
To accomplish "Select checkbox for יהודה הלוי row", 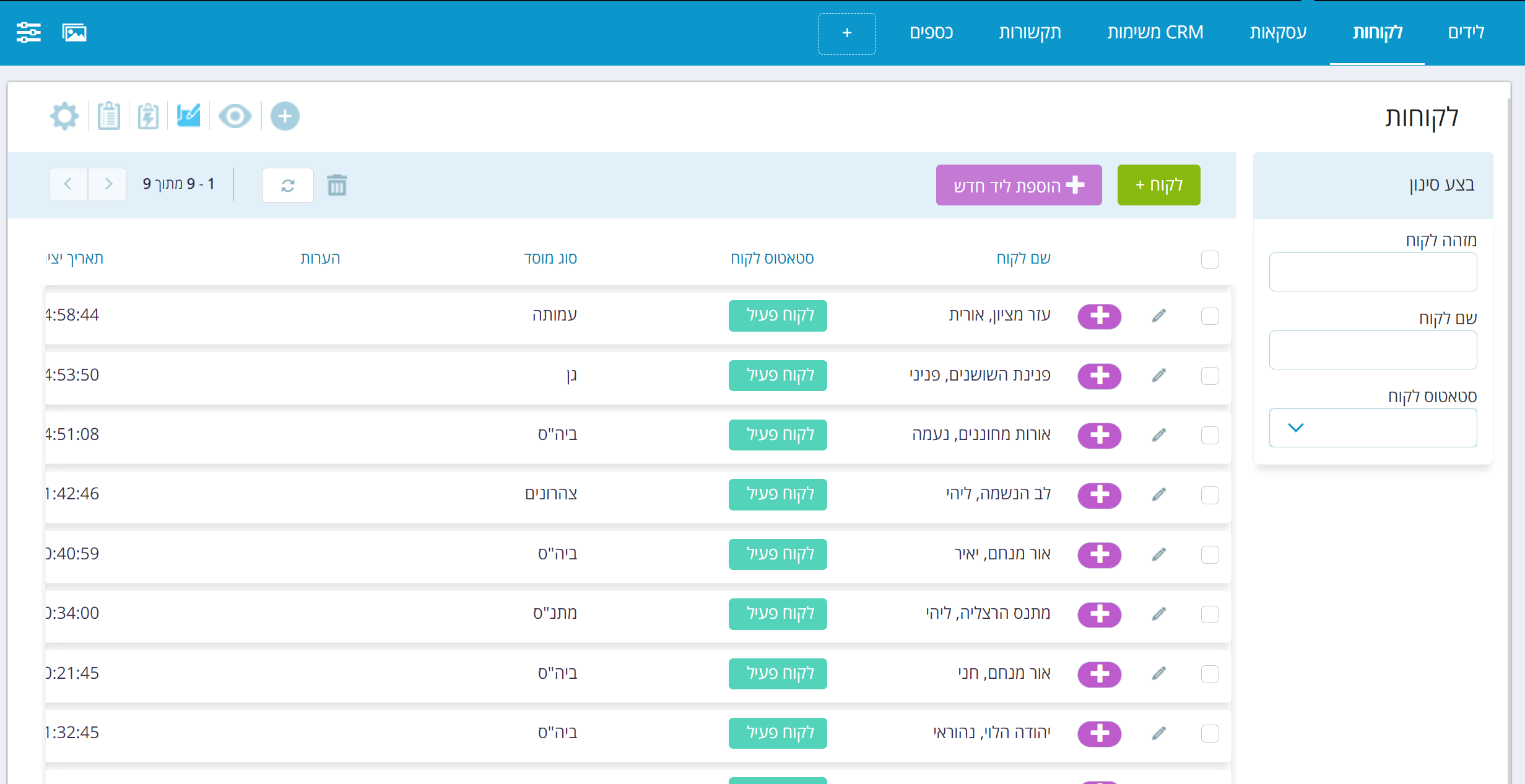I will (x=1209, y=733).
